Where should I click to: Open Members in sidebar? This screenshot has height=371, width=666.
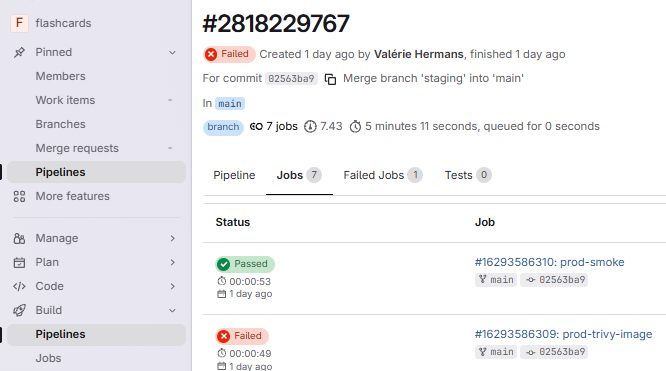[60, 76]
